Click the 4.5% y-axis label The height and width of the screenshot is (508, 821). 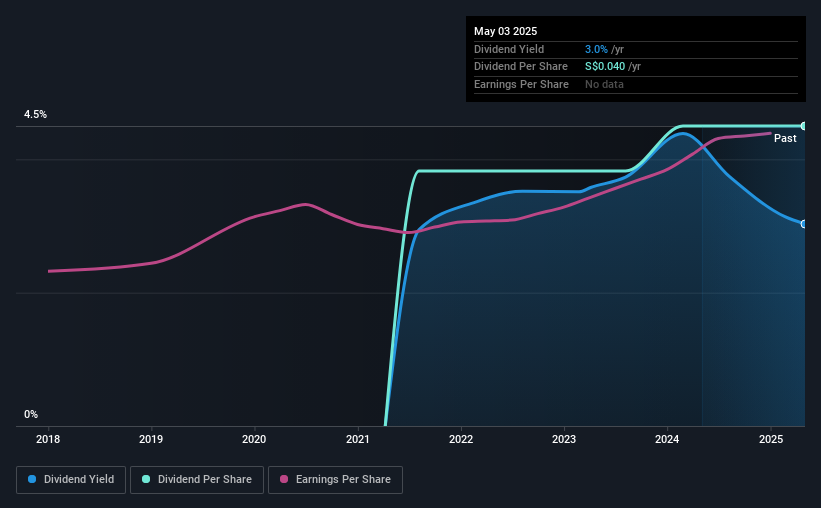coord(36,115)
